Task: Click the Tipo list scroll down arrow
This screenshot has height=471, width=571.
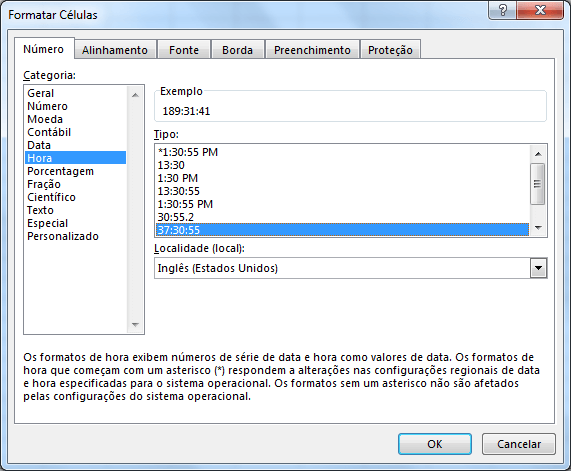Action: click(x=538, y=228)
